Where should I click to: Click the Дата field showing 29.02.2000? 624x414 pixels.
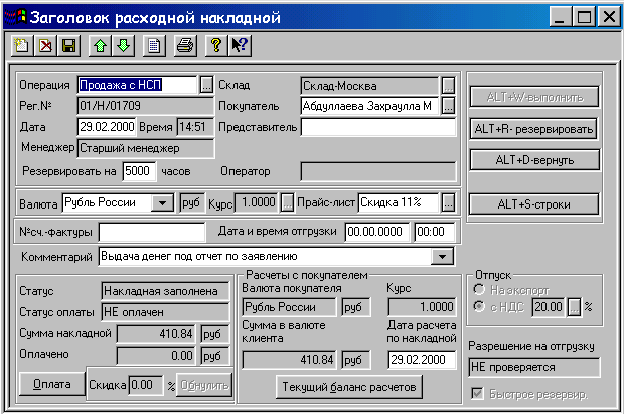point(107,127)
